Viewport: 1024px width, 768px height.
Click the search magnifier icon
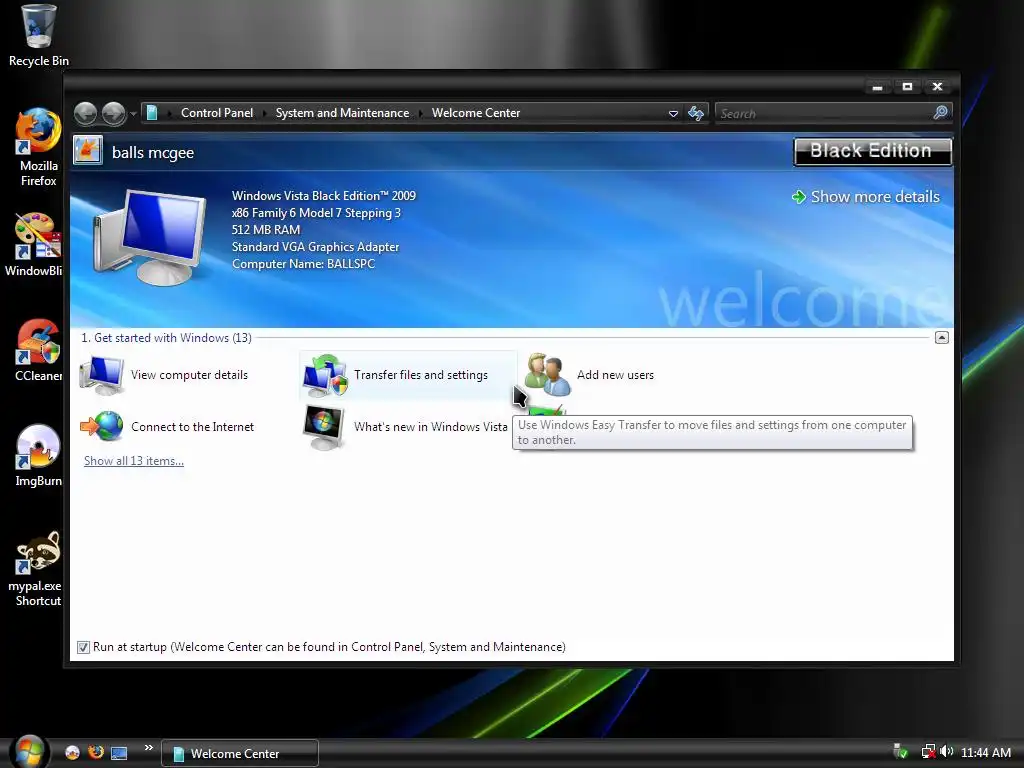(940, 113)
